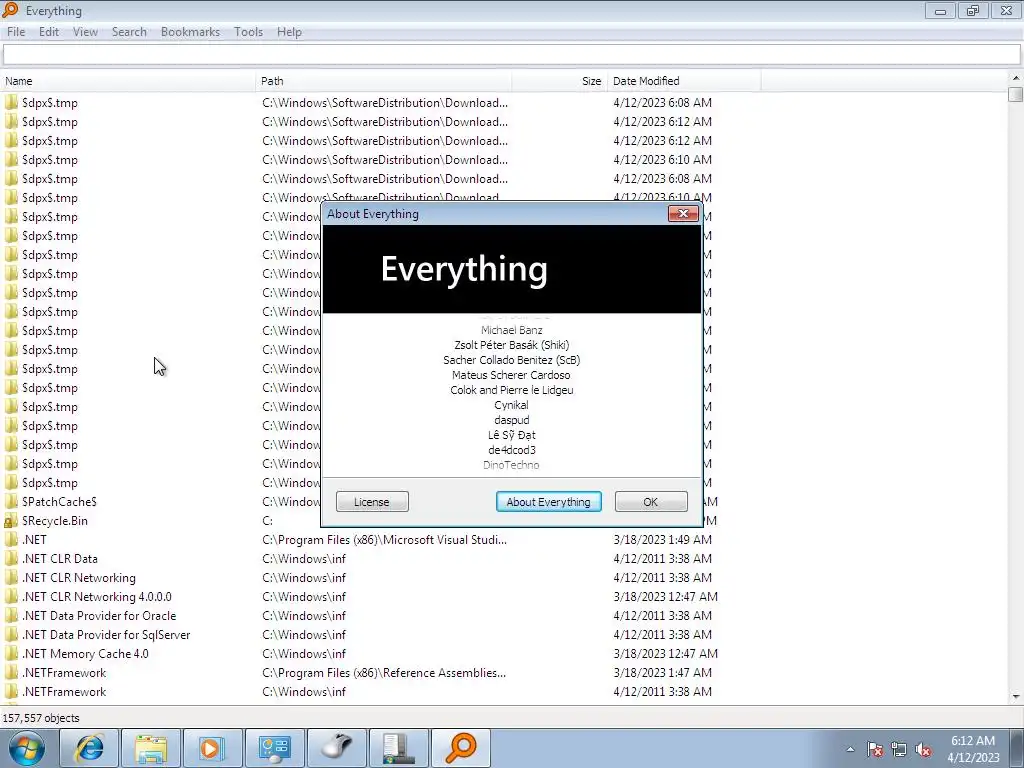
Task: Open the File menu
Action: click(x=16, y=32)
